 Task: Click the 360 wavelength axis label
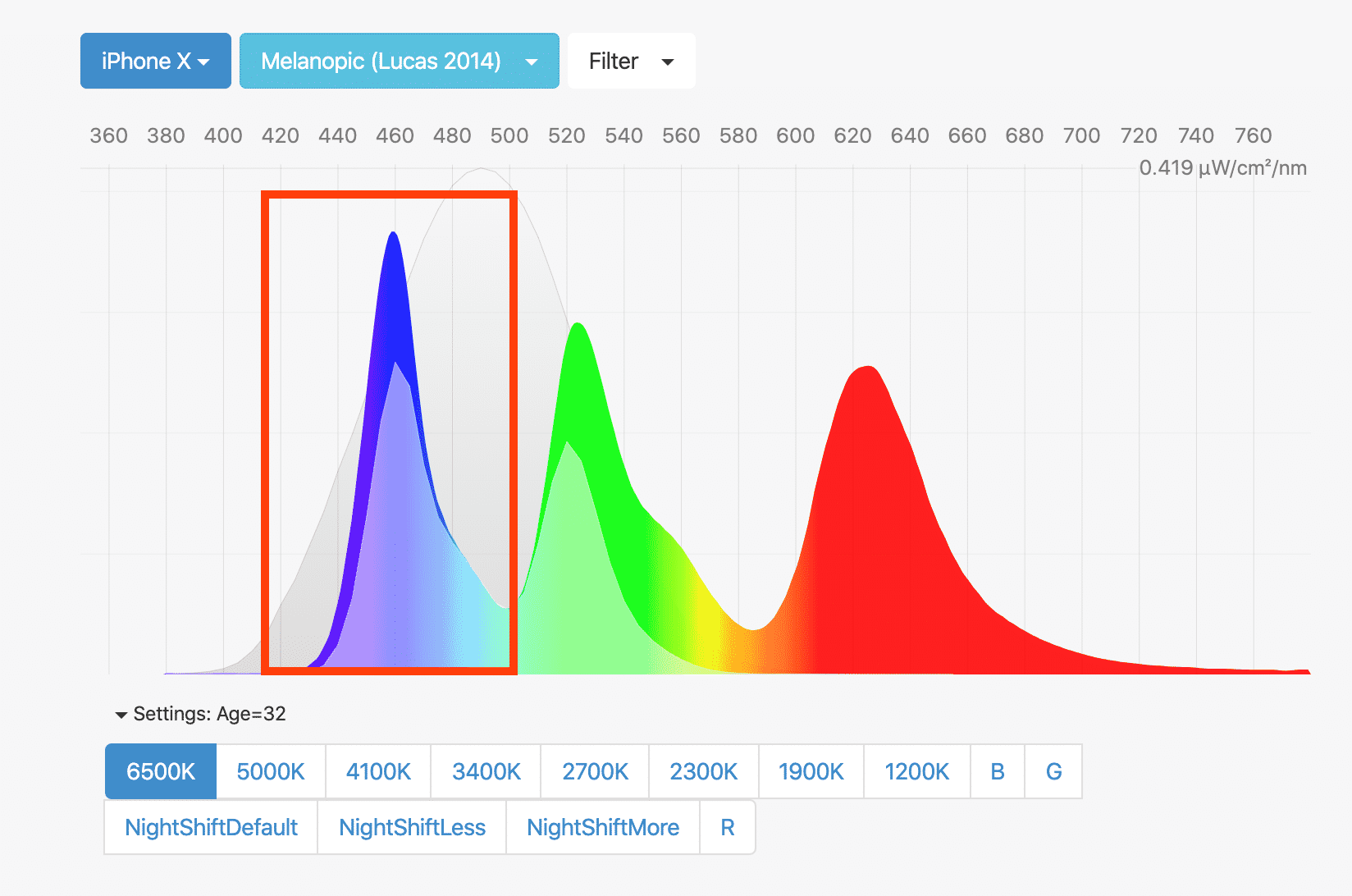(x=108, y=135)
